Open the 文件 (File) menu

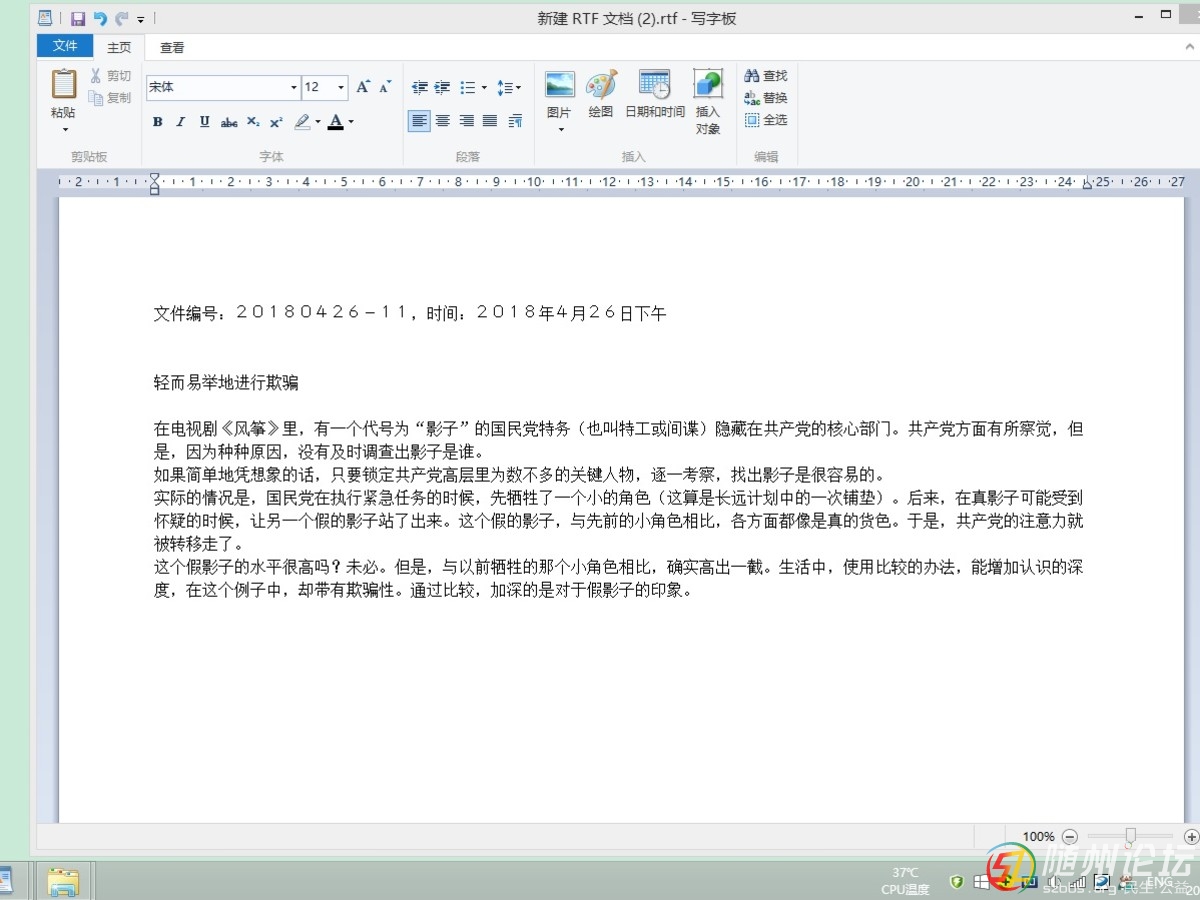pos(65,46)
